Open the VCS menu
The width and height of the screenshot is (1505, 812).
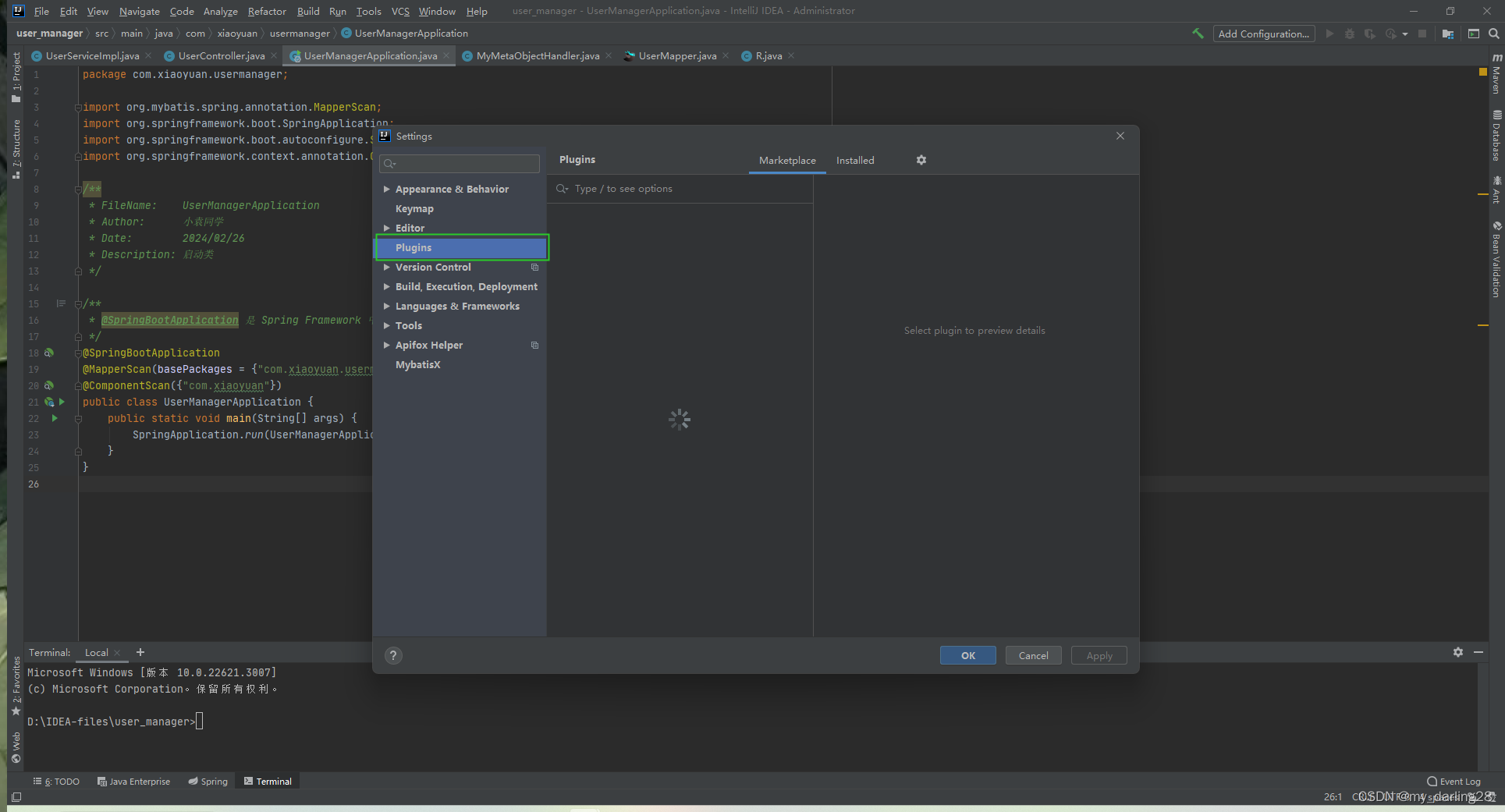coord(400,11)
